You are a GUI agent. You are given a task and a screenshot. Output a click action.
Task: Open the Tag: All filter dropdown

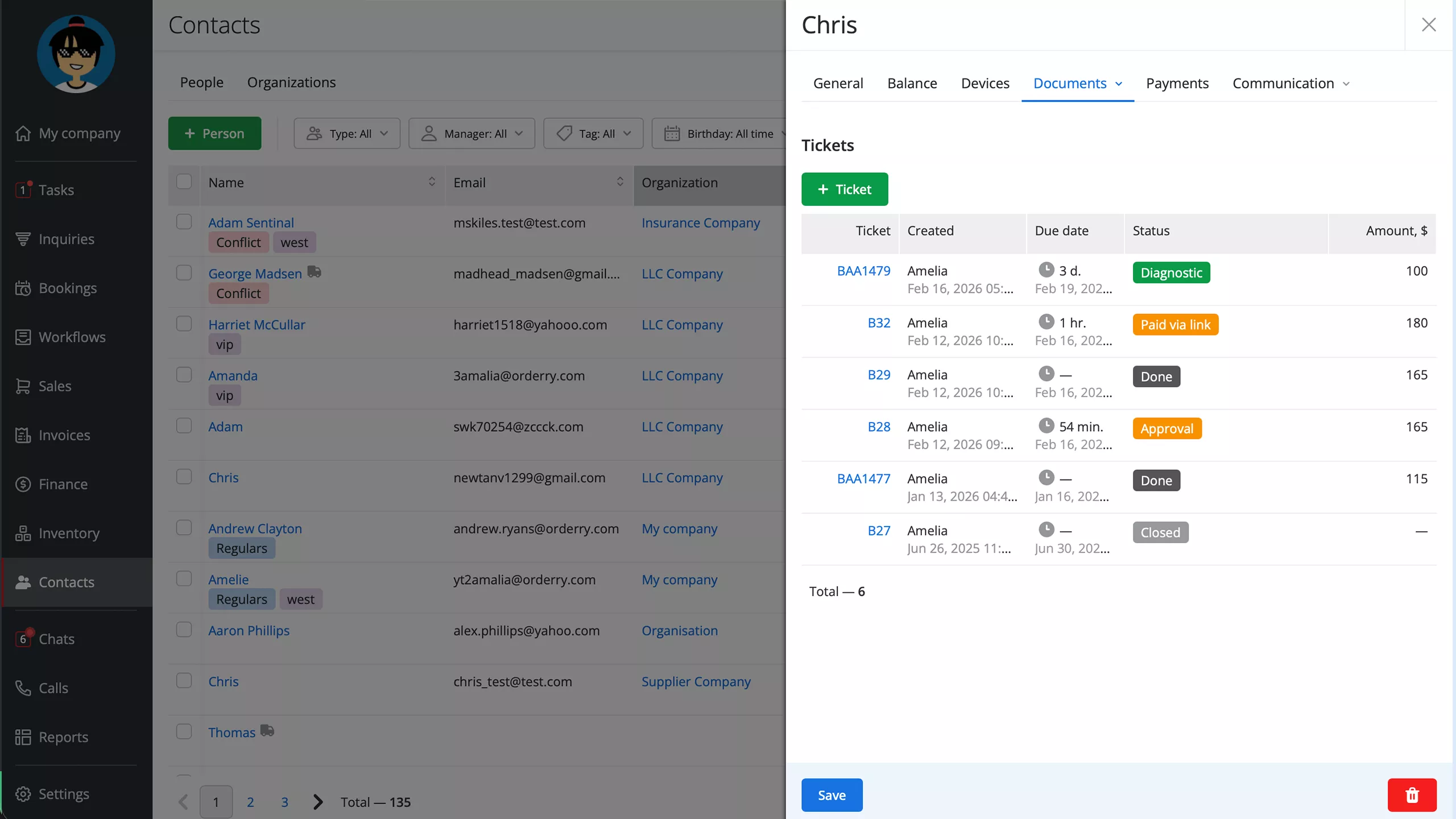[593, 133]
